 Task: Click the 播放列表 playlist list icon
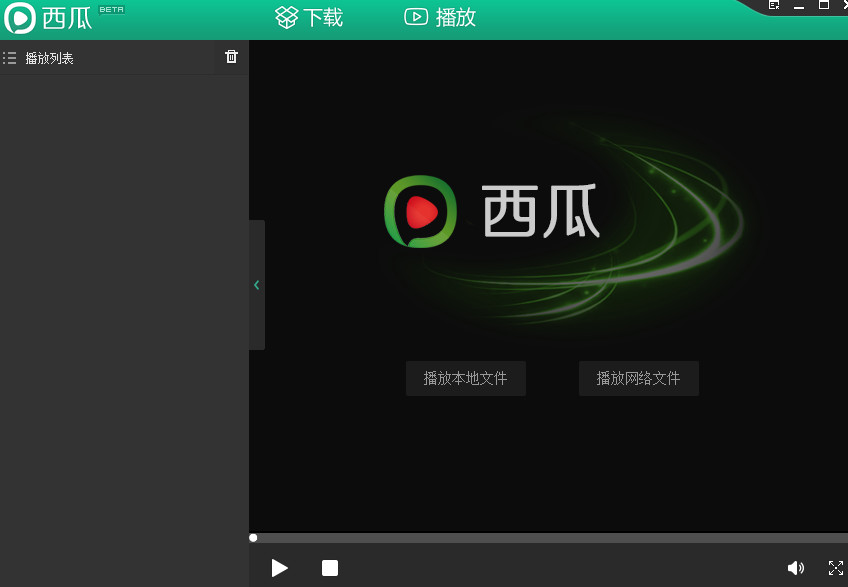point(10,58)
